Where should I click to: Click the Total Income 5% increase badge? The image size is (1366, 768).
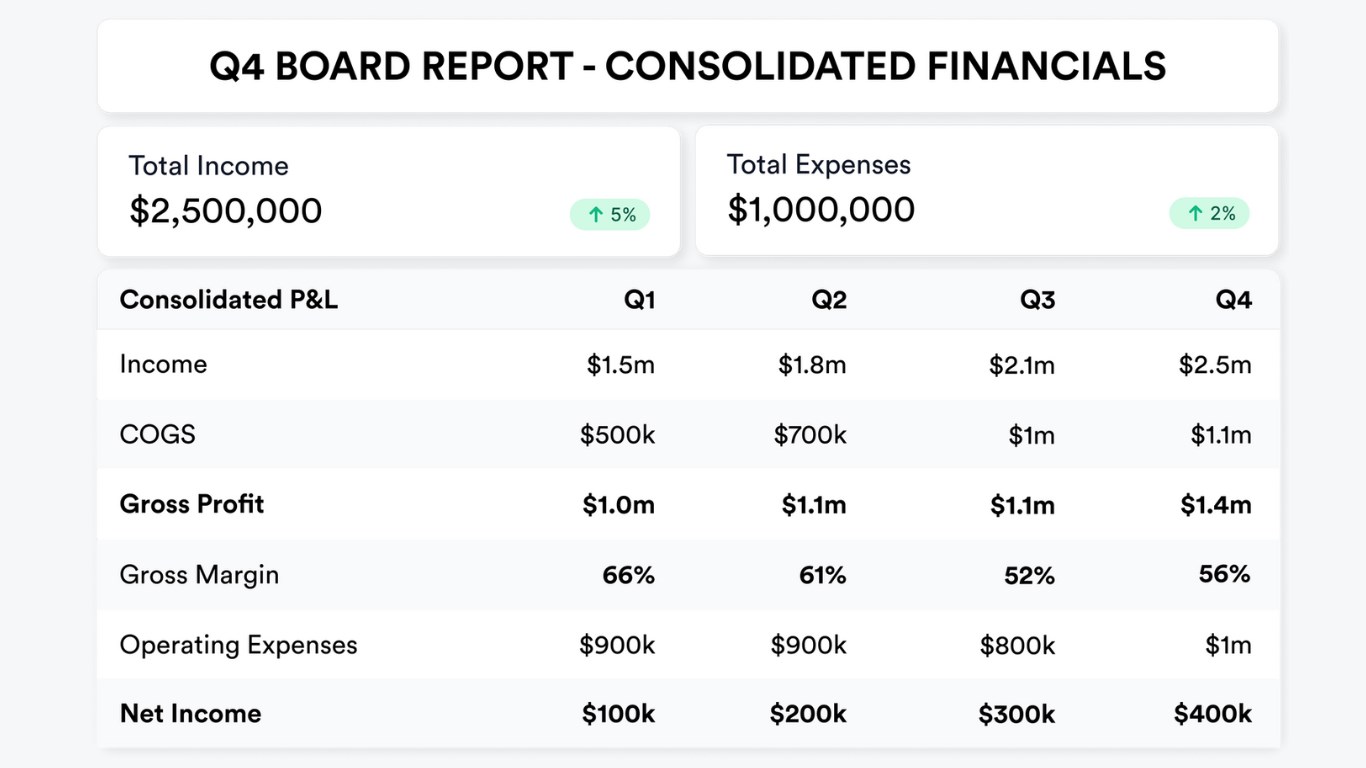click(610, 215)
